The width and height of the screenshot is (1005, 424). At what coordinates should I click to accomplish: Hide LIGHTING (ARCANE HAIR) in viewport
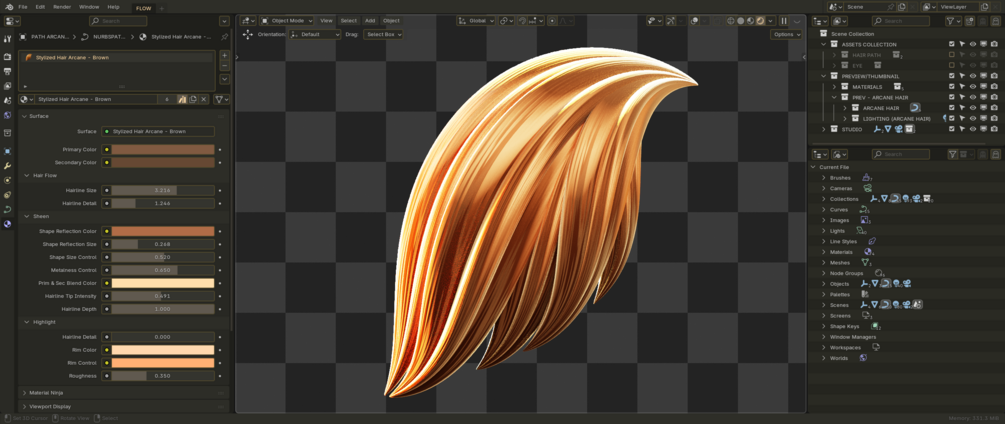coord(972,118)
